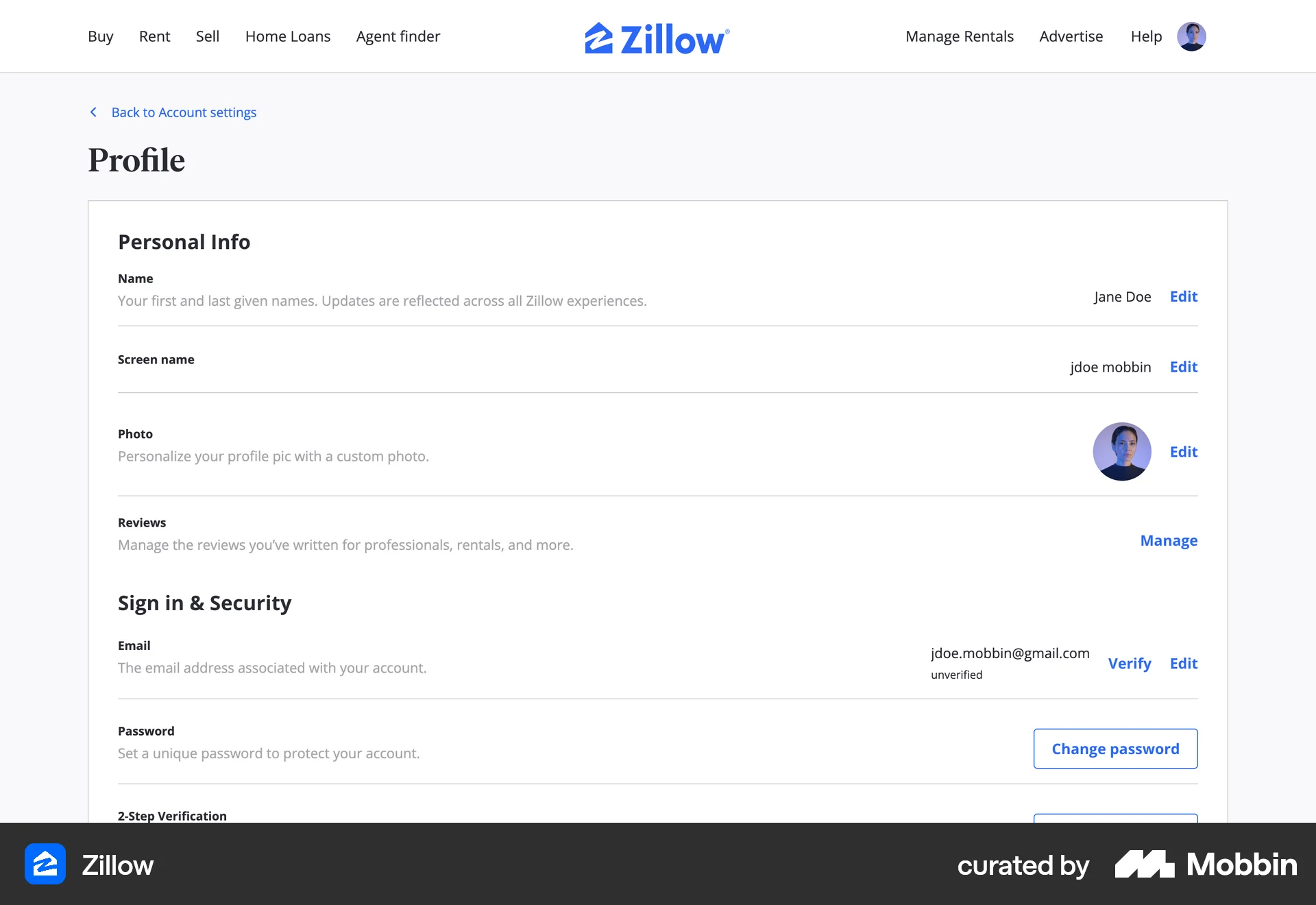Click the Zillow logo in the header
This screenshot has height=905, width=1316.
click(x=657, y=38)
